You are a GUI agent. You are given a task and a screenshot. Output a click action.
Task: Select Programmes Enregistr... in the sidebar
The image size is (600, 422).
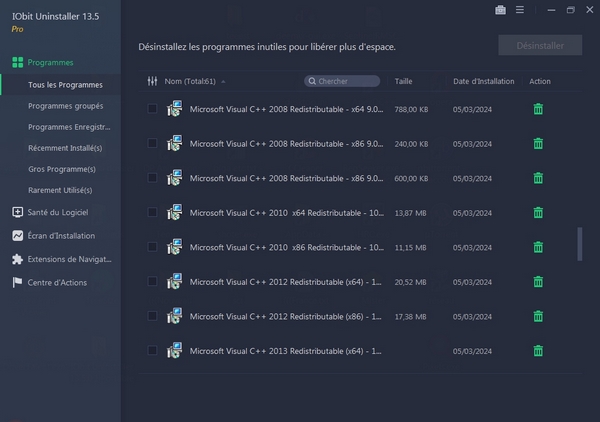point(69,127)
